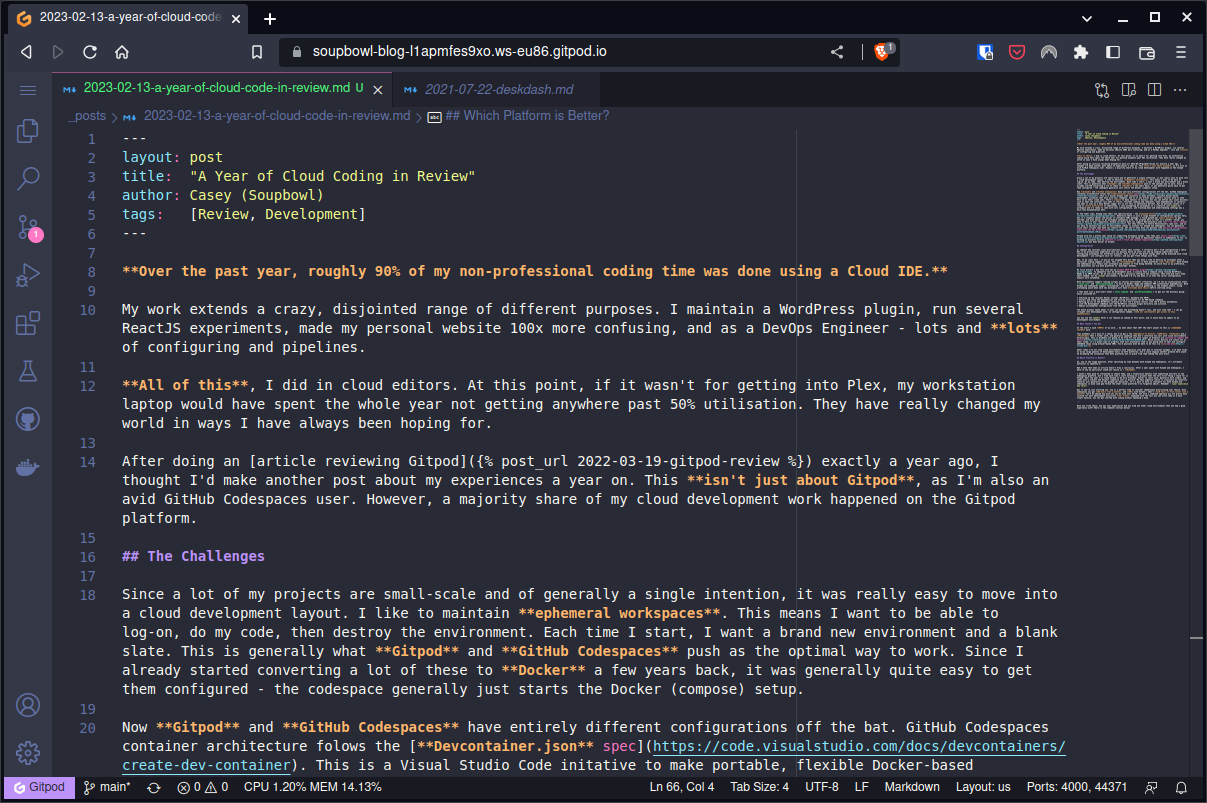Open the Manage gear settings menu
The height and width of the screenshot is (803, 1207).
click(28, 753)
